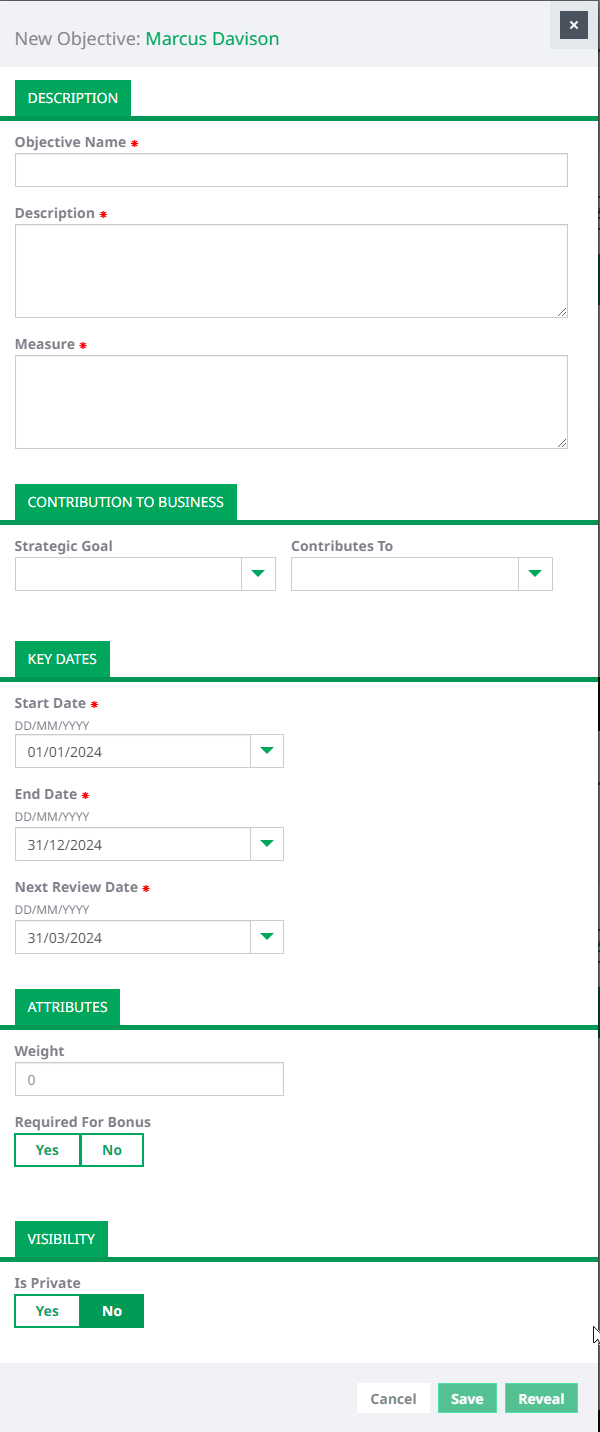Click inside the Description text area

pos(291,270)
